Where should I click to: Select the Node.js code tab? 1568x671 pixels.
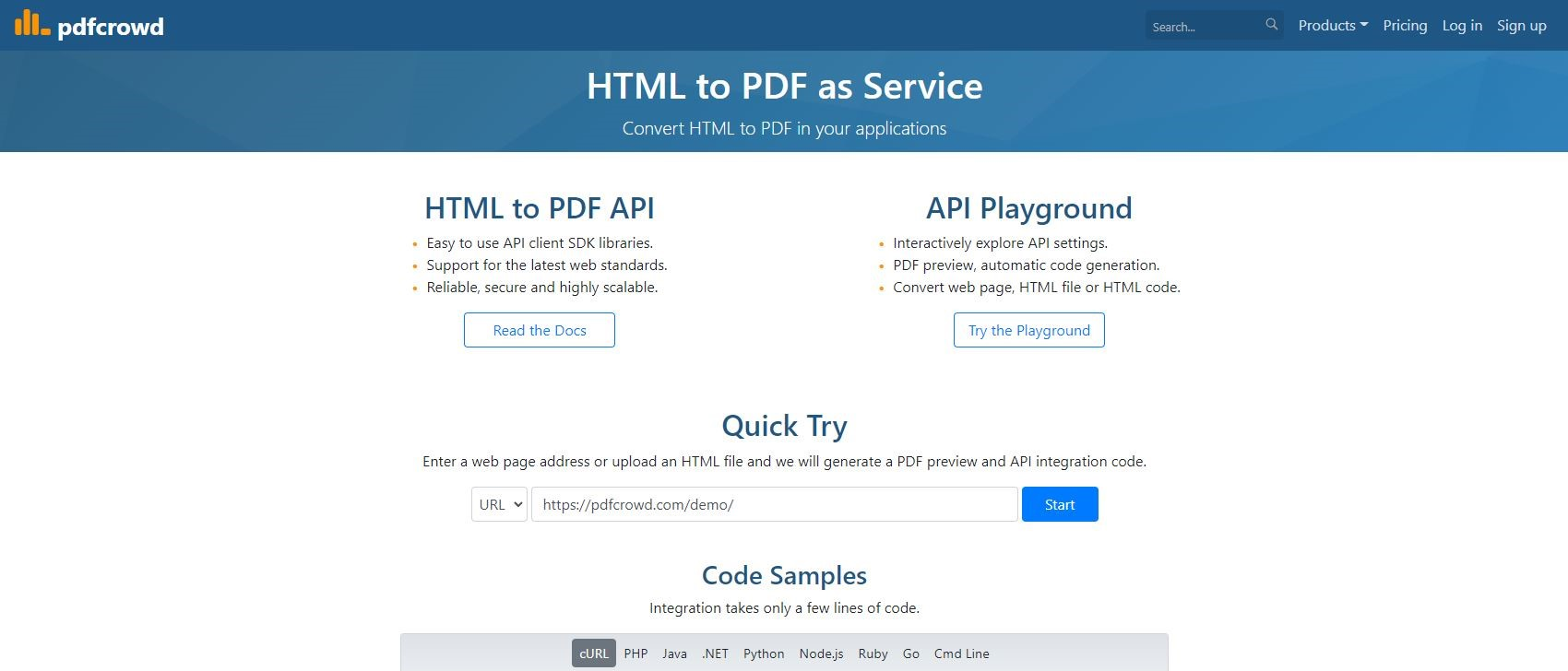click(x=821, y=653)
